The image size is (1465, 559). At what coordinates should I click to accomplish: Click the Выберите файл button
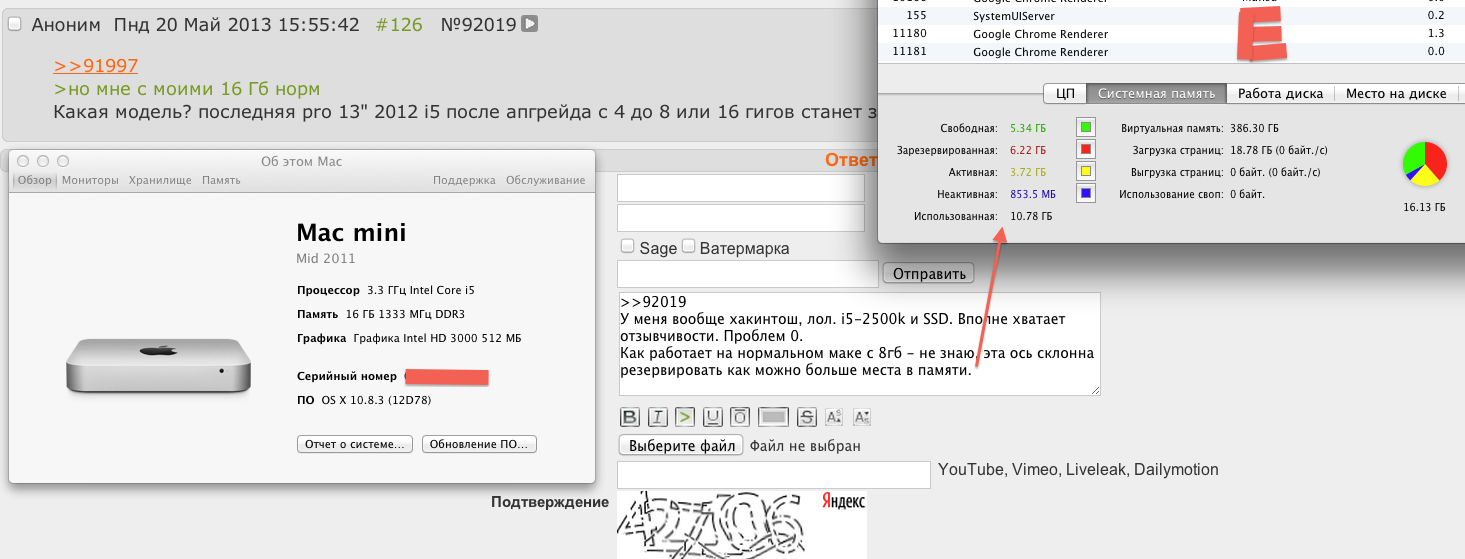point(681,446)
